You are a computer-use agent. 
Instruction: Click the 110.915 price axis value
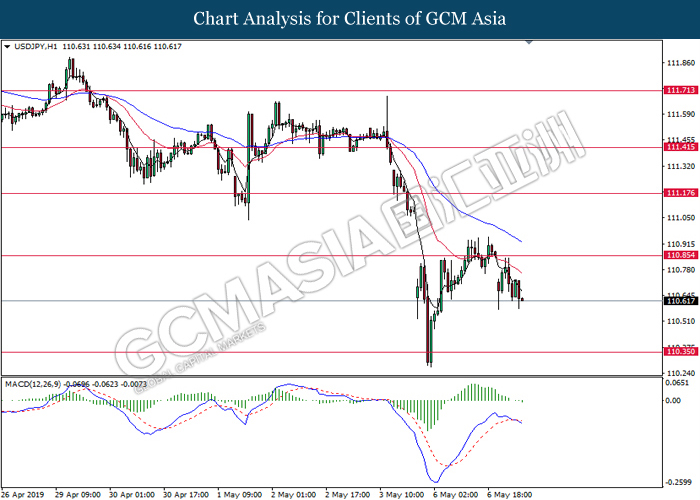[681, 244]
